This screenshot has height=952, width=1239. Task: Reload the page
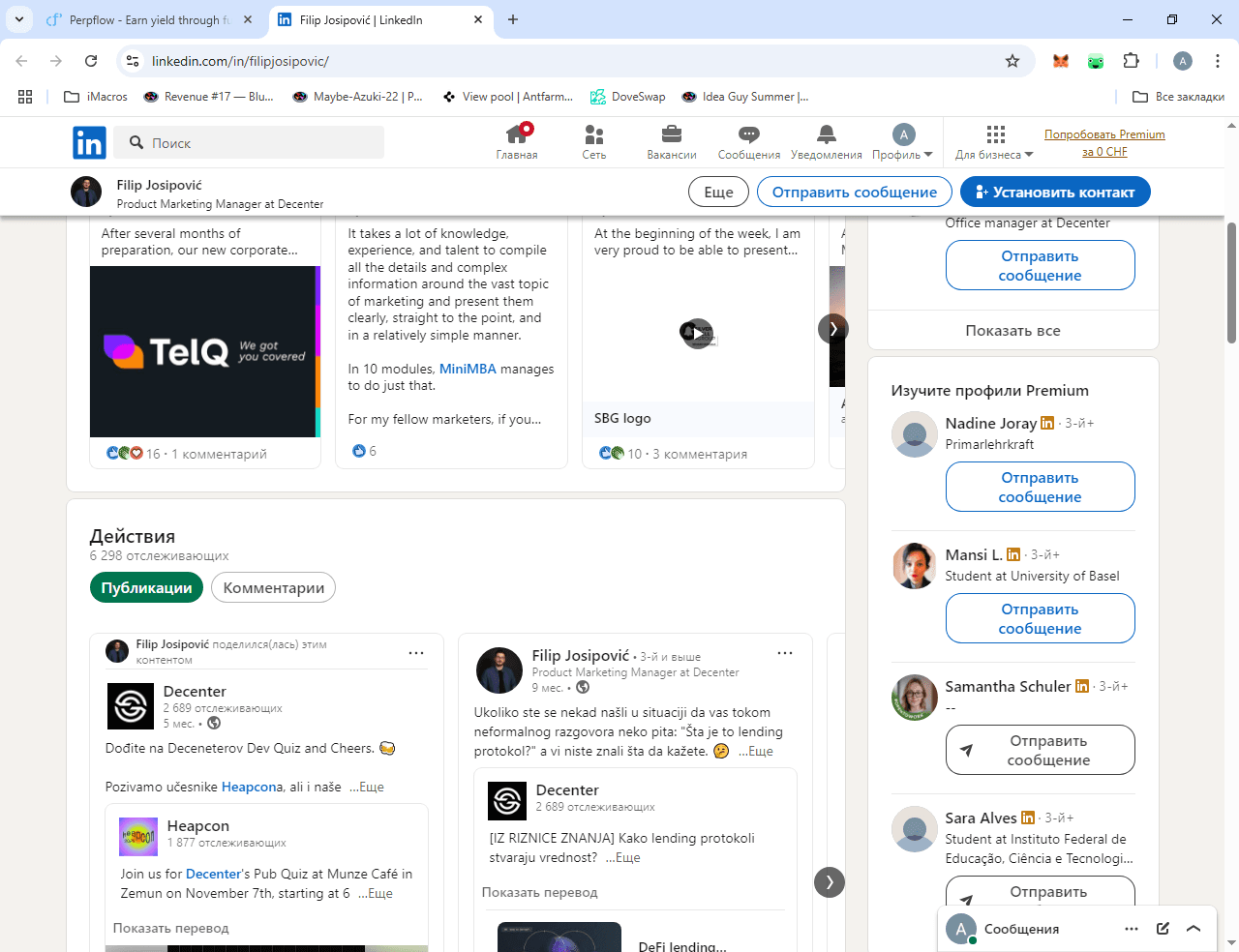[91, 61]
